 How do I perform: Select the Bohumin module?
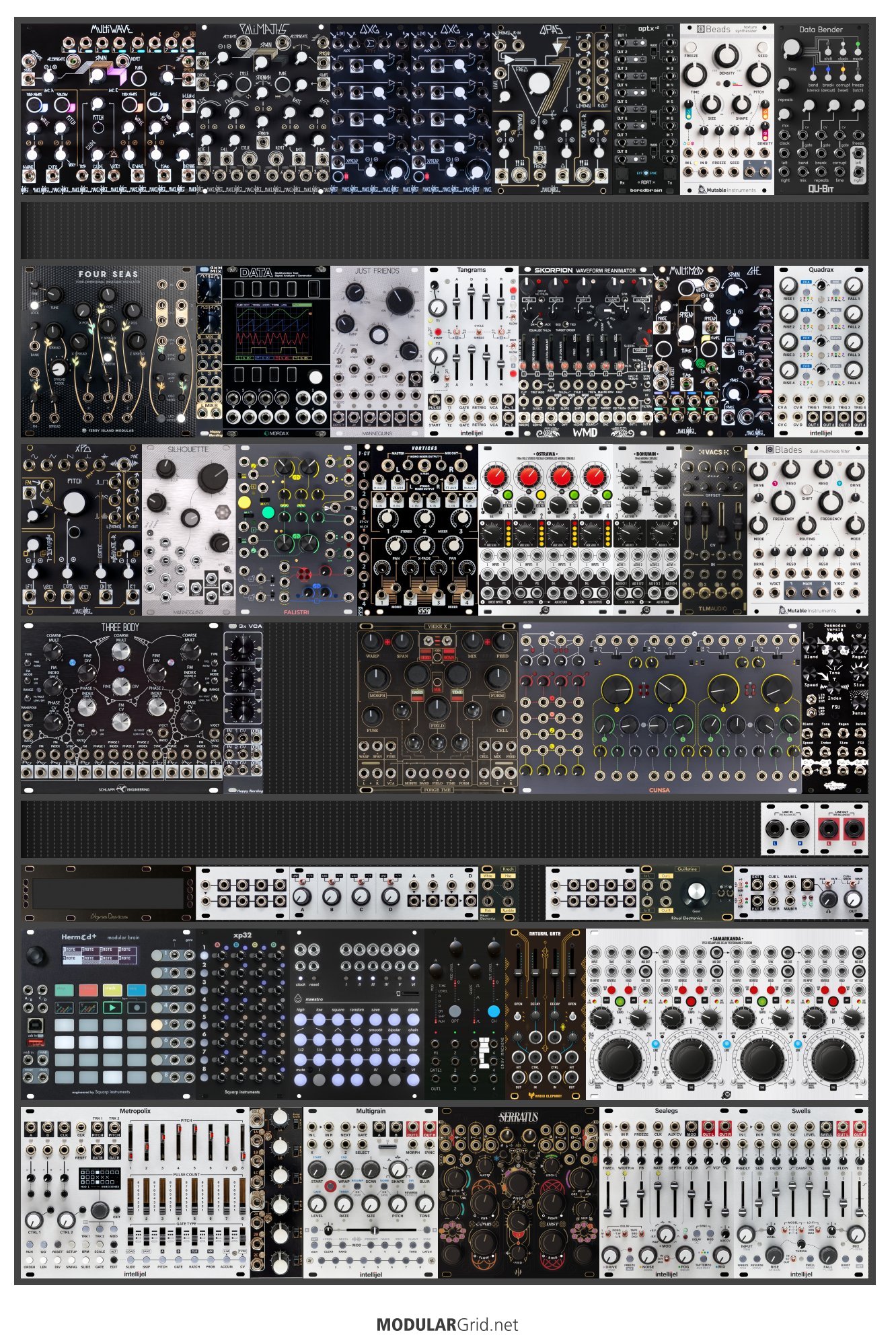pos(646,530)
